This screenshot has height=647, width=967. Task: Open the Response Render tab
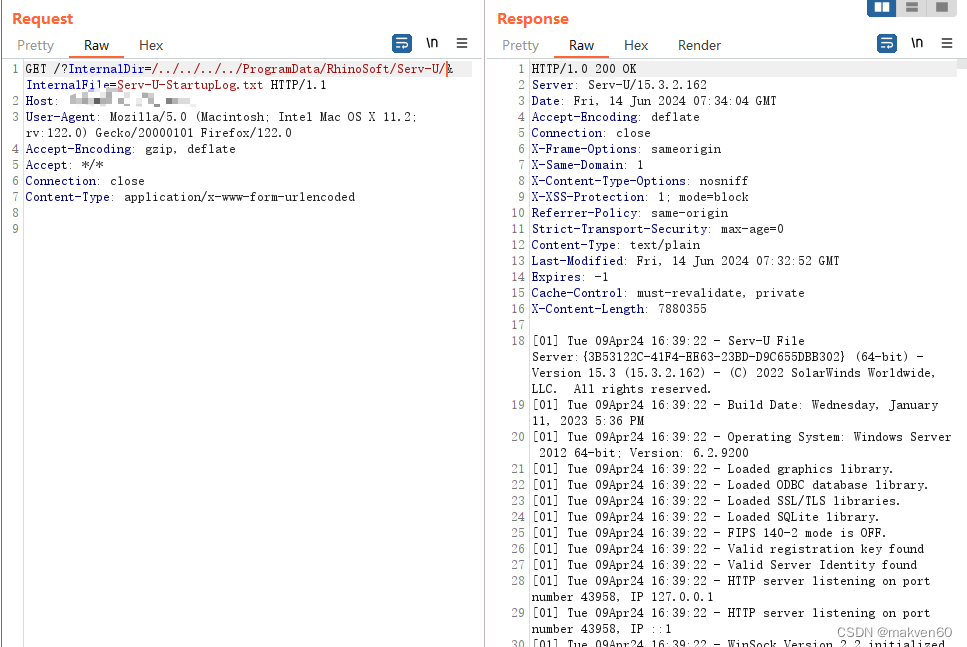(699, 45)
